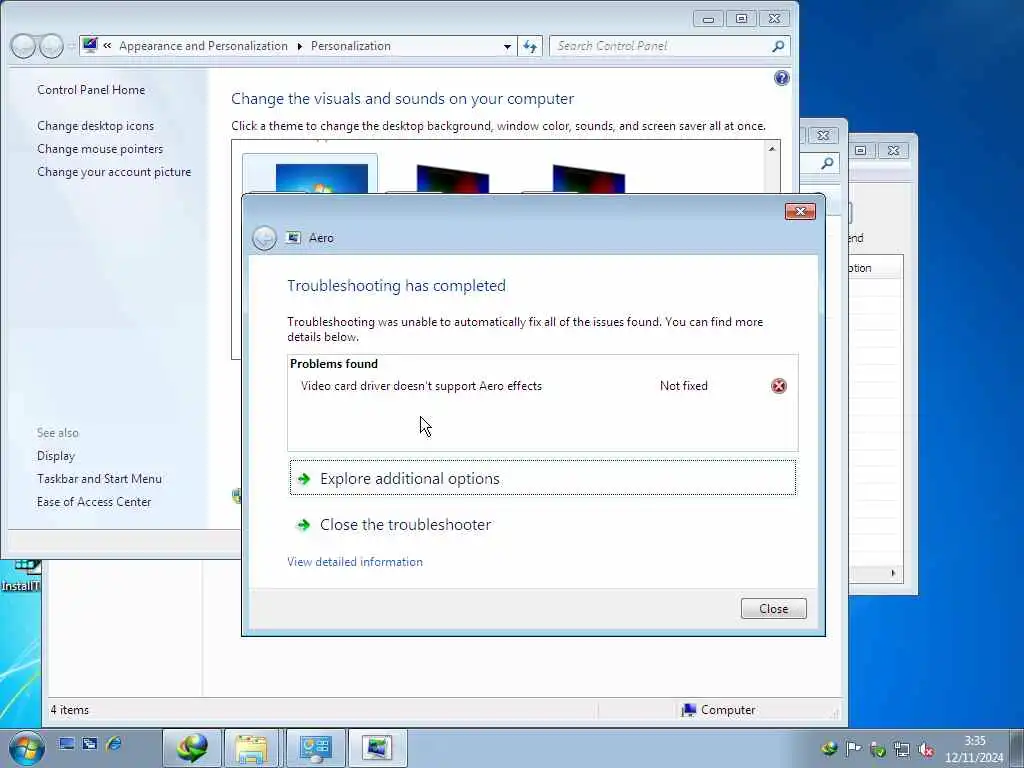Select Close the troubleshooter option
This screenshot has height=768, width=1024.
[x=405, y=524]
